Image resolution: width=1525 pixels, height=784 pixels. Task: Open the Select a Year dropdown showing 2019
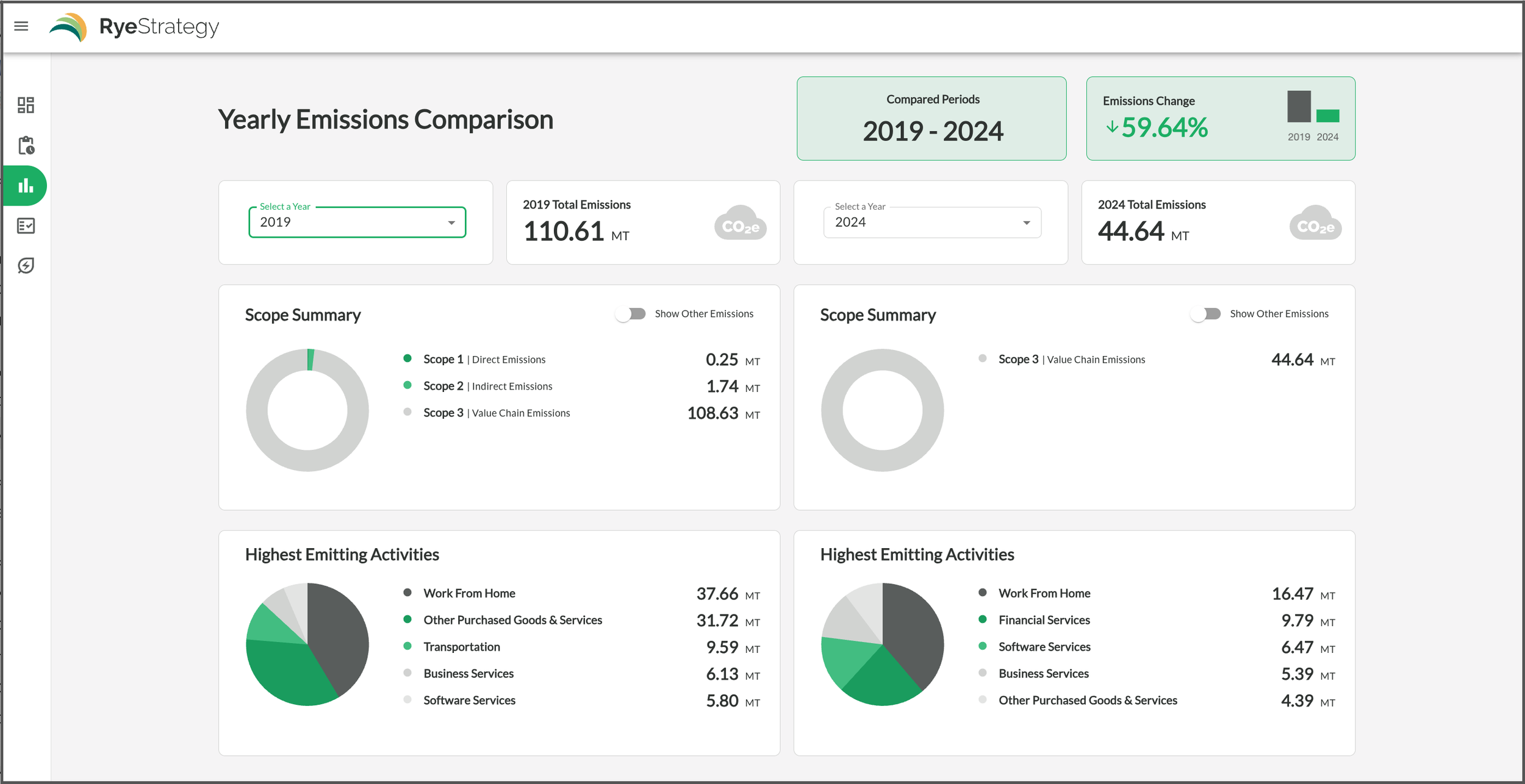tap(357, 222)
